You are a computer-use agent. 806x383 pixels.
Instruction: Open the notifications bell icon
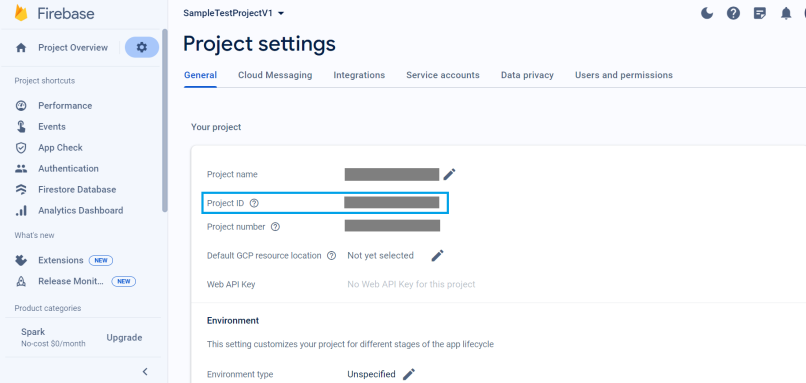click(786, 13)
